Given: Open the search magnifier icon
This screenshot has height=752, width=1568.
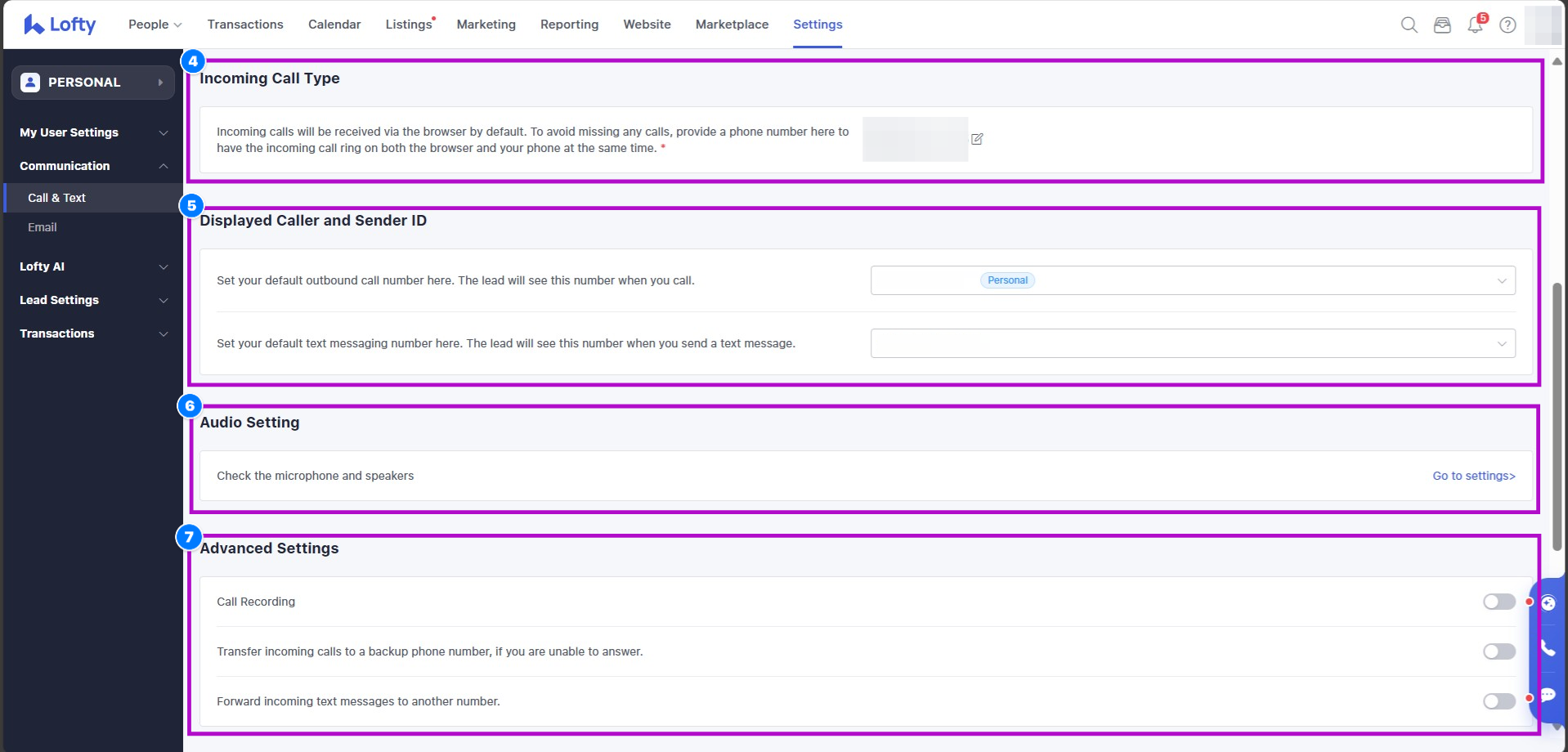Looking at the screenshot, I should [1409, 25].
